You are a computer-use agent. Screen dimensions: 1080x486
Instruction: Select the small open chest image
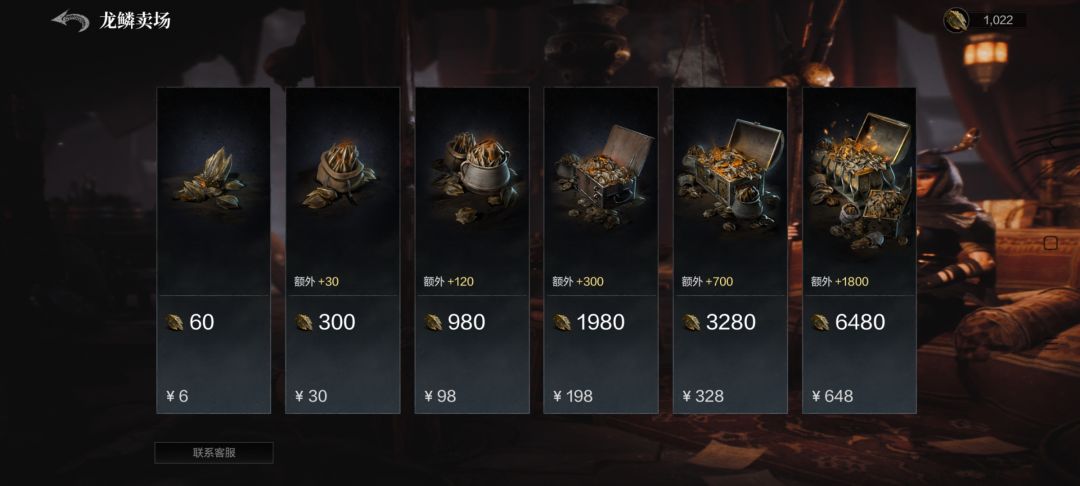coord(600,178)
